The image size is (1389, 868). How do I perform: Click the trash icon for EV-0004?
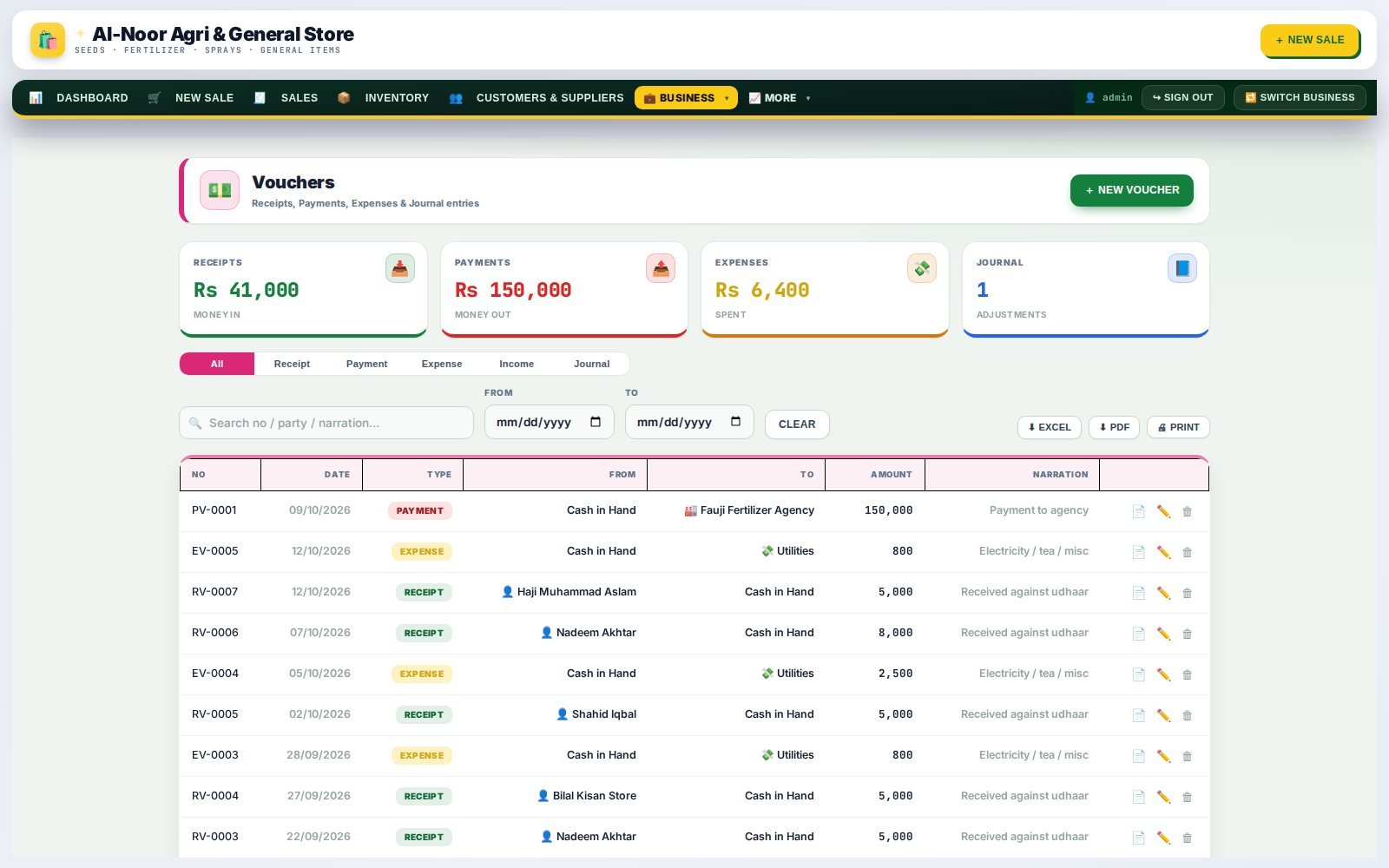pos(1187,674)
